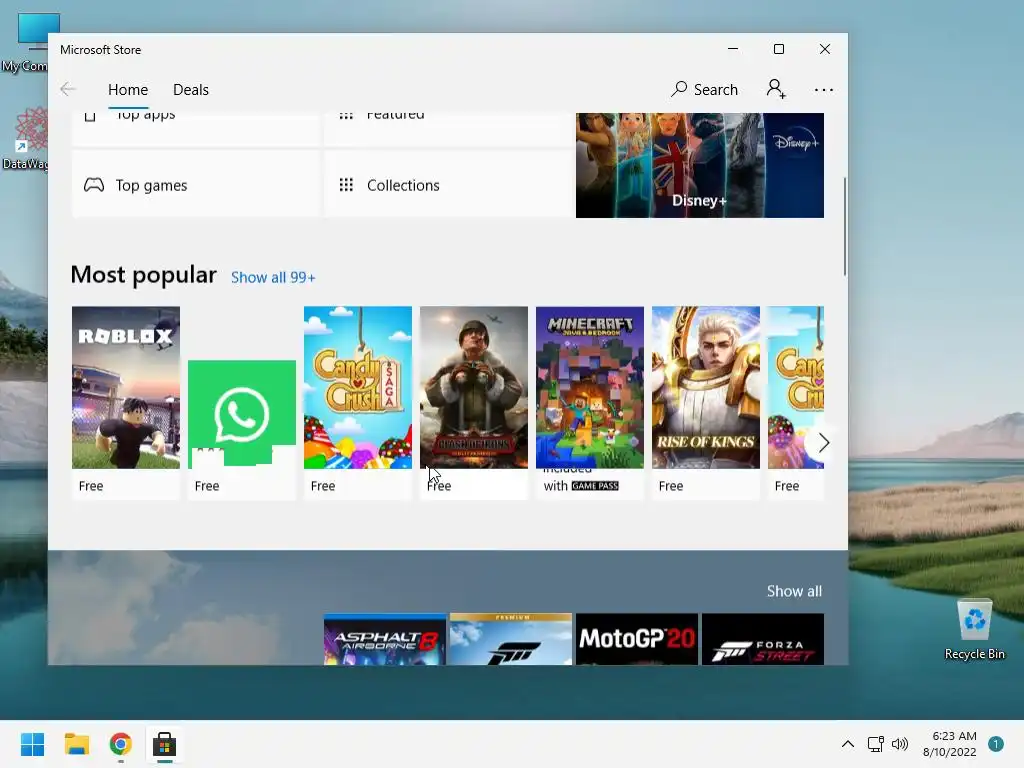Viewport: 1024px width, 768px height.
Task: Launch Google Chrome from the taskbar
Action: click(x=120, y=744)
